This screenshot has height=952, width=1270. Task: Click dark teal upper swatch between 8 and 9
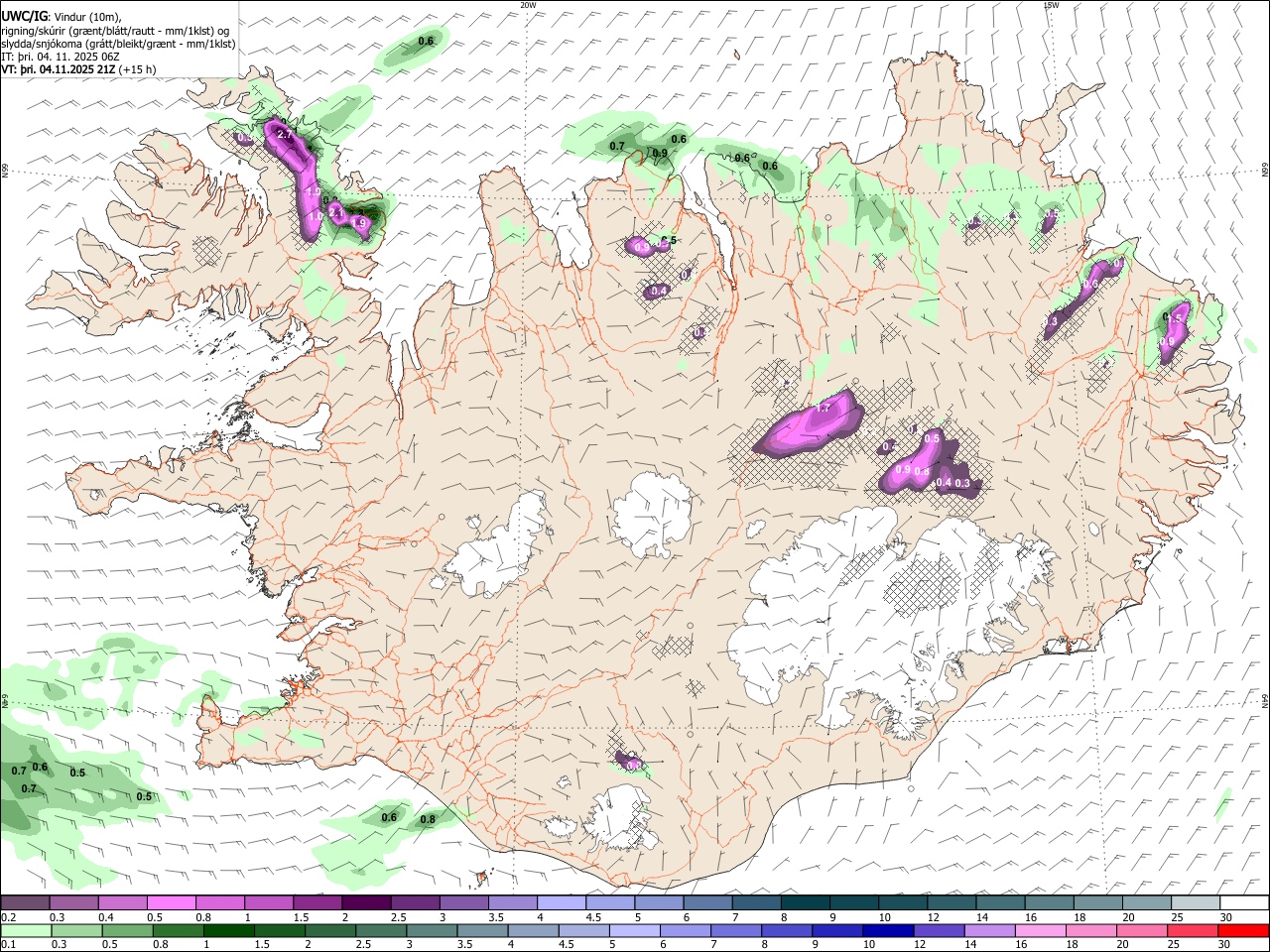(805, 903)
